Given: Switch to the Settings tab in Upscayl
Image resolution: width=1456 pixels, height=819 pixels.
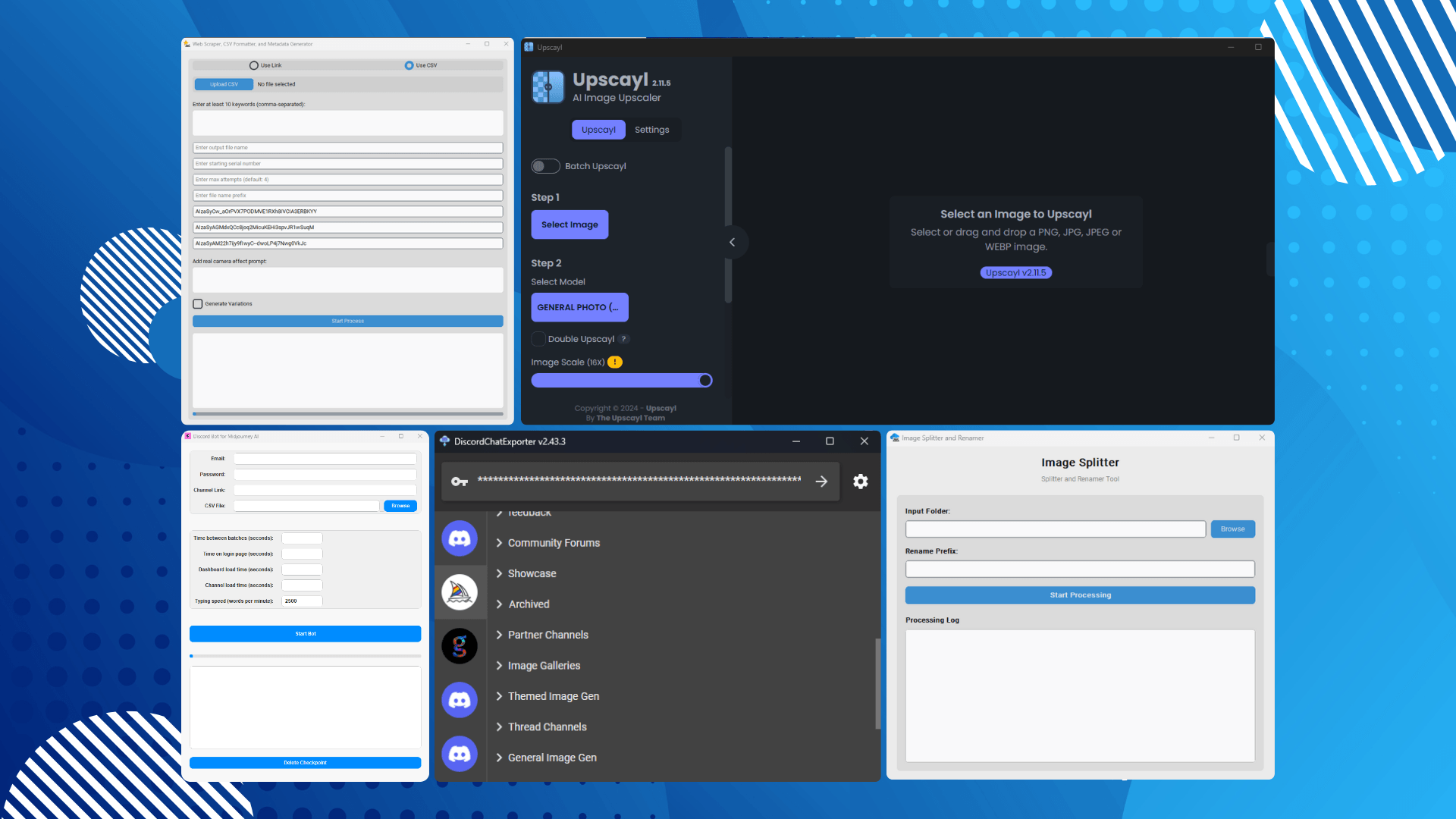Looking at the screenshot, I should click(651, 130).
